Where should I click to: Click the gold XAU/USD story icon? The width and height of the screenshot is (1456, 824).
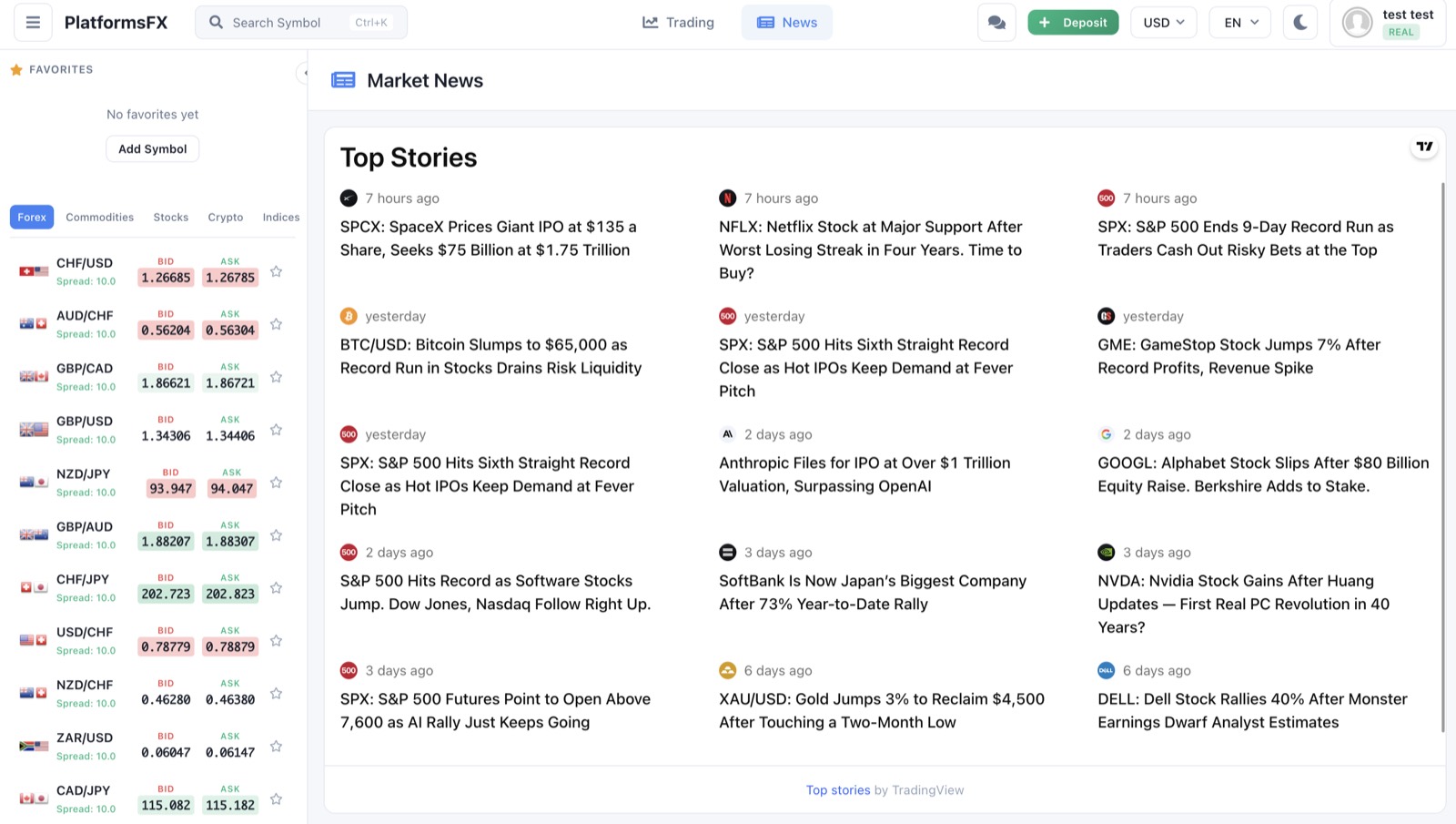click(727, 670)
